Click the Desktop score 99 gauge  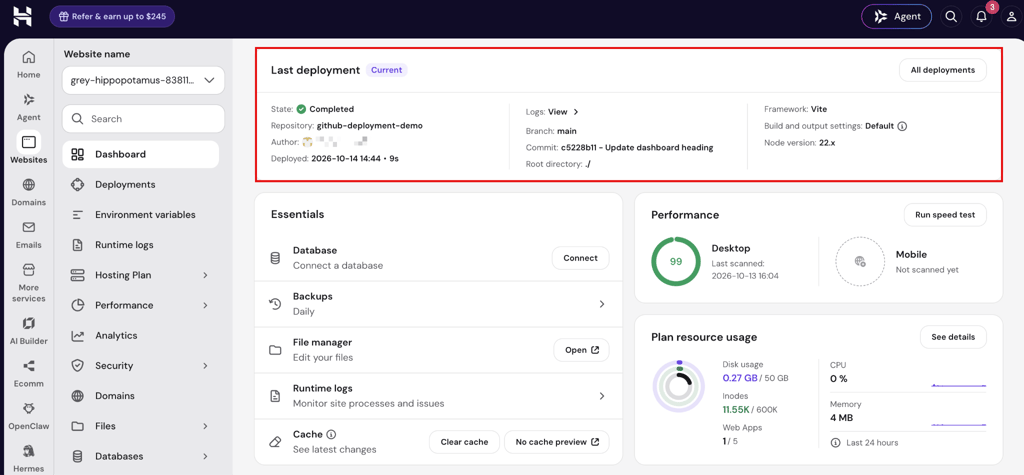click(676, 261)
